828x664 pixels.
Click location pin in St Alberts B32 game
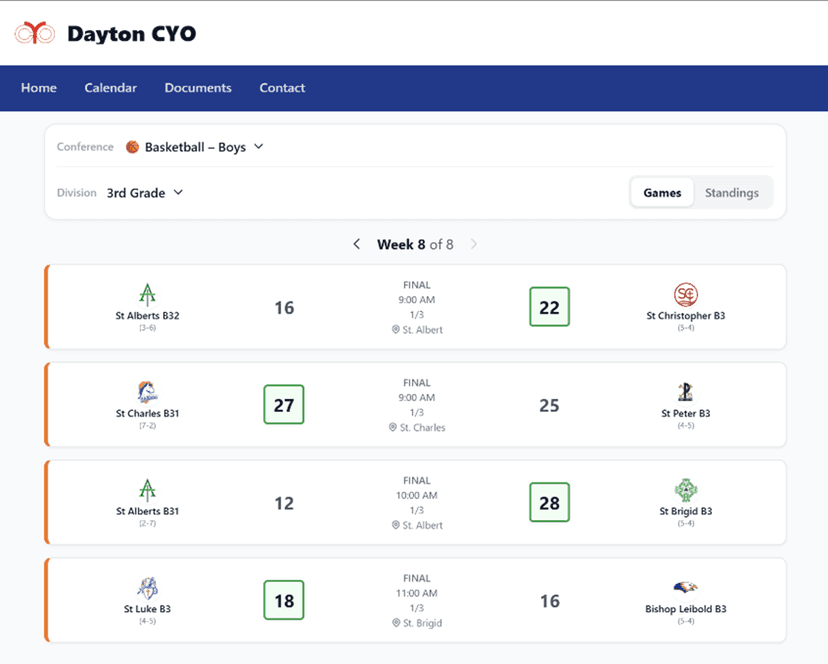[396, 330]
